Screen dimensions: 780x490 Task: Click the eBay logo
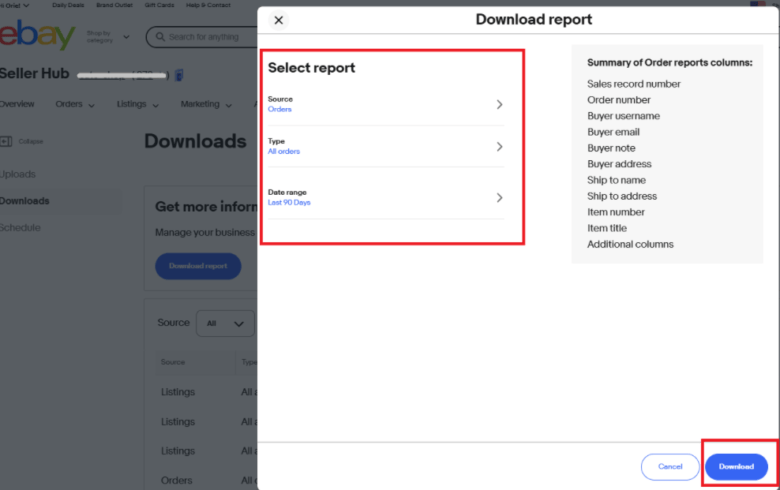38,37
